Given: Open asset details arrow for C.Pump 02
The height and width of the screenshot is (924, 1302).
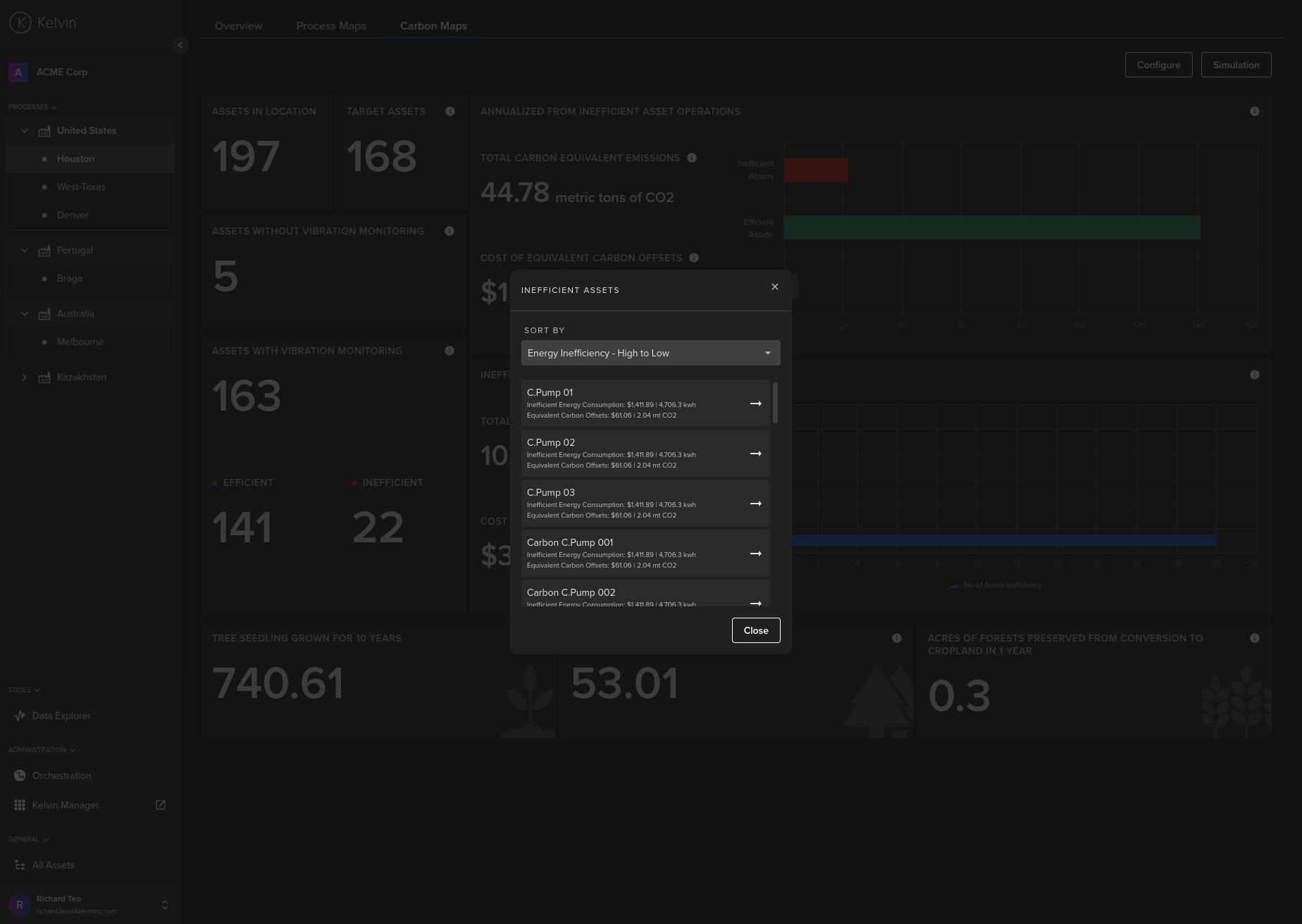Looking at the screenshot, I should click(x=755, y=454).
